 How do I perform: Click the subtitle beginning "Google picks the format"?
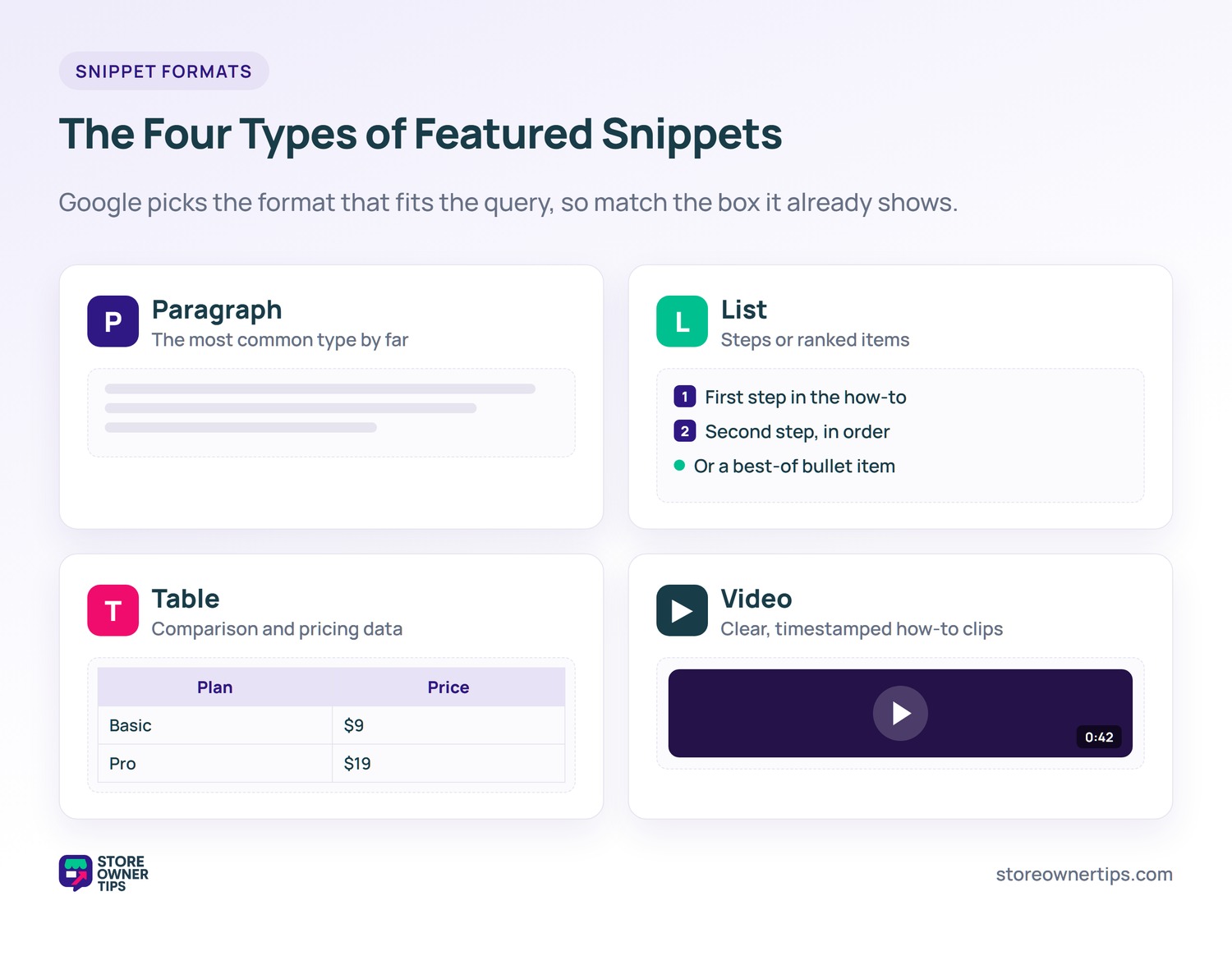pyautogui.click(x=508, y=202)
